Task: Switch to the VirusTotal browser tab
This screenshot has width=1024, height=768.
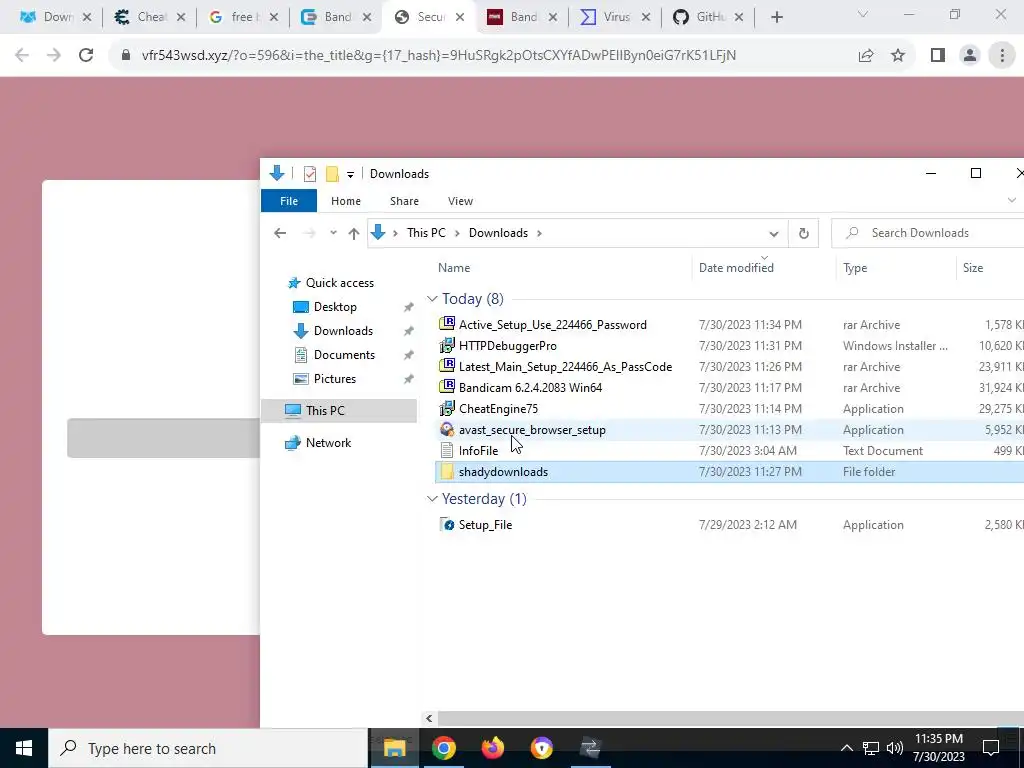Action: (x=615, y=17)
